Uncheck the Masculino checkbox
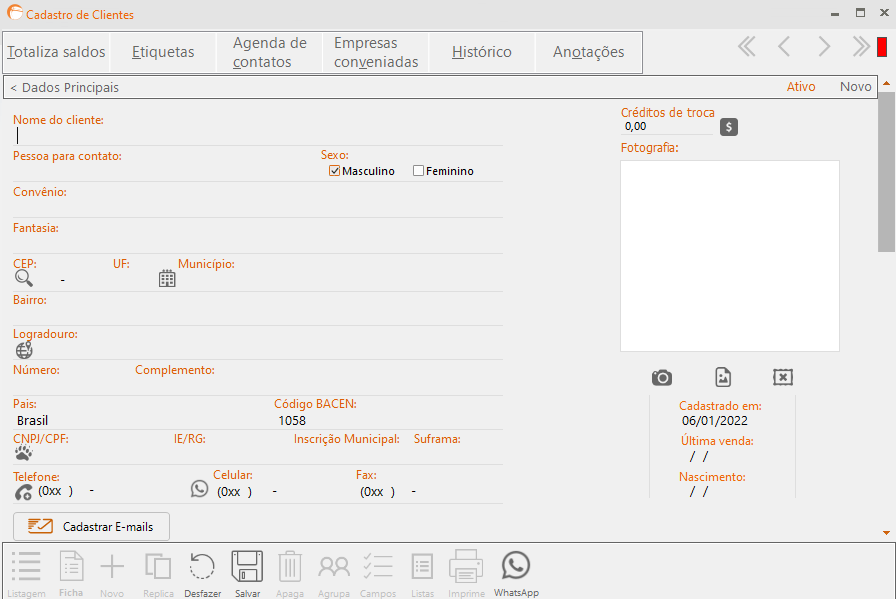The height and width of the screenshot is (599, 896). [x=335, y=171]
